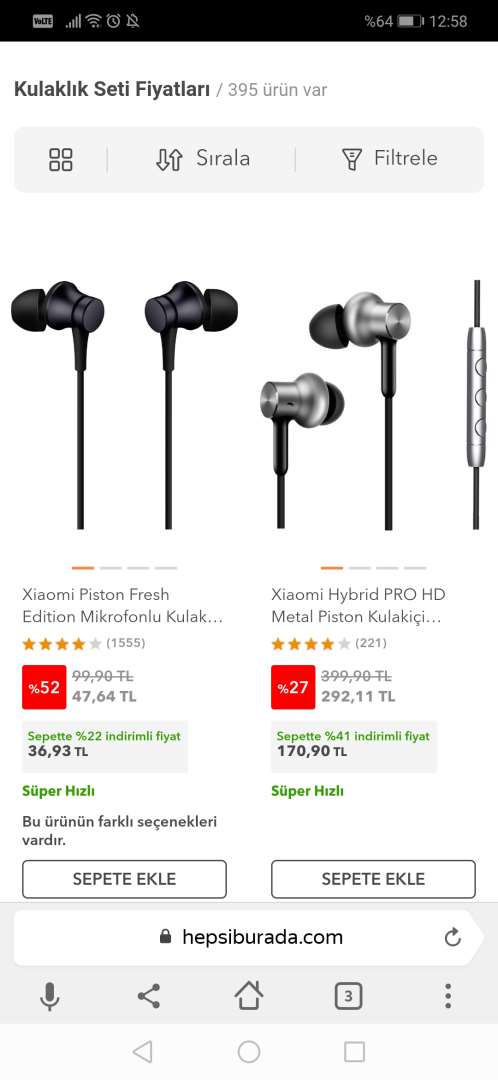498x1080 pixels.
Task: Open the Filtrele filter panel
Action: tap(389, 159)
